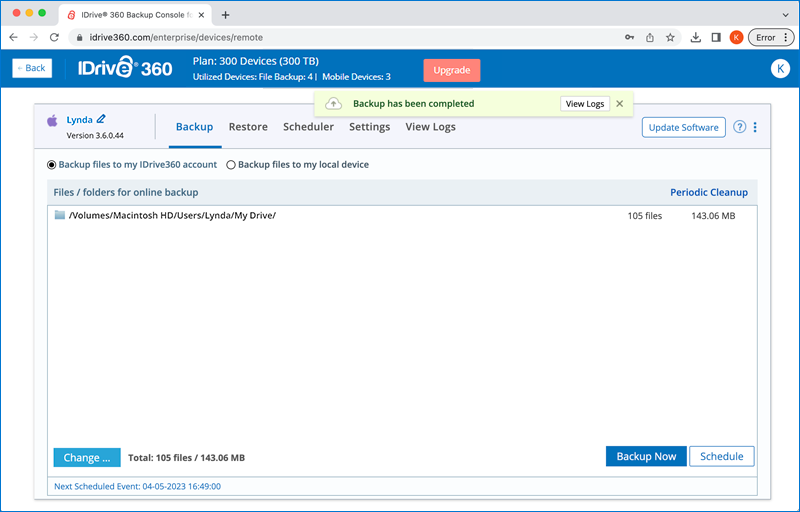
Task: Click the 105 files count
Action: 645,216
